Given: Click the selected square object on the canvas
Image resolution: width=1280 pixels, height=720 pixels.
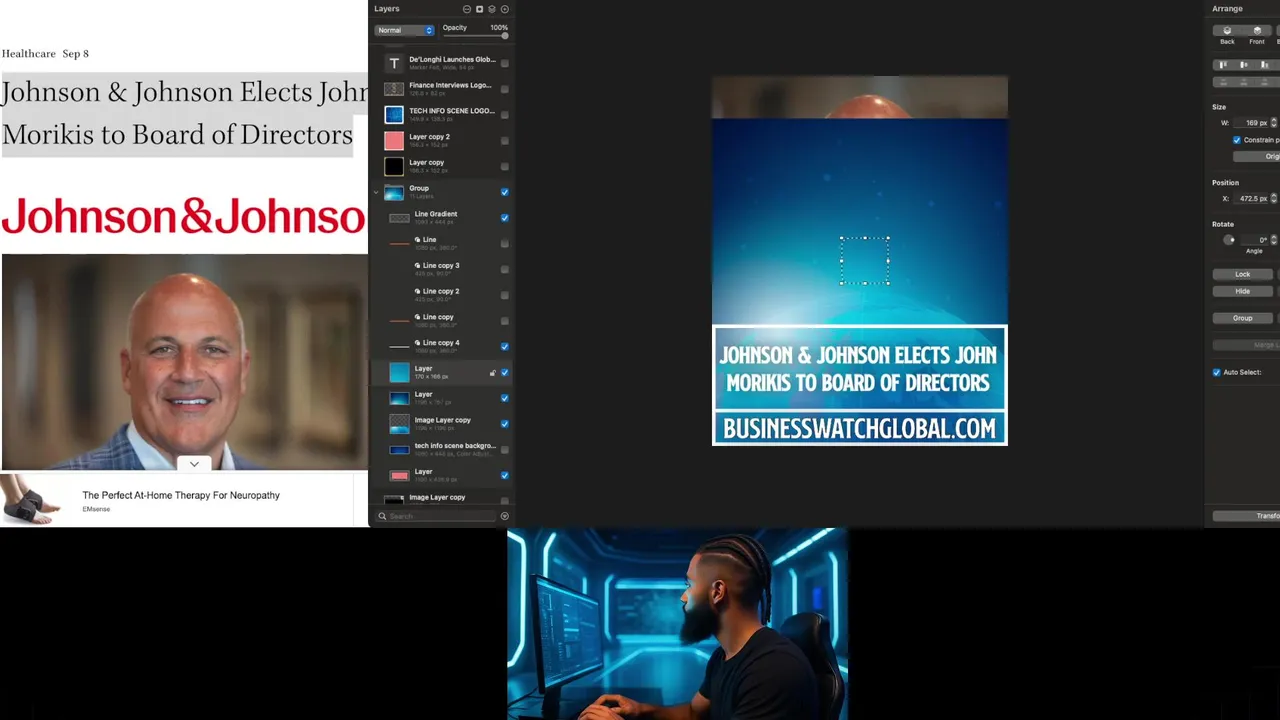Looking at the screenshot, I should tap(864, 261).
